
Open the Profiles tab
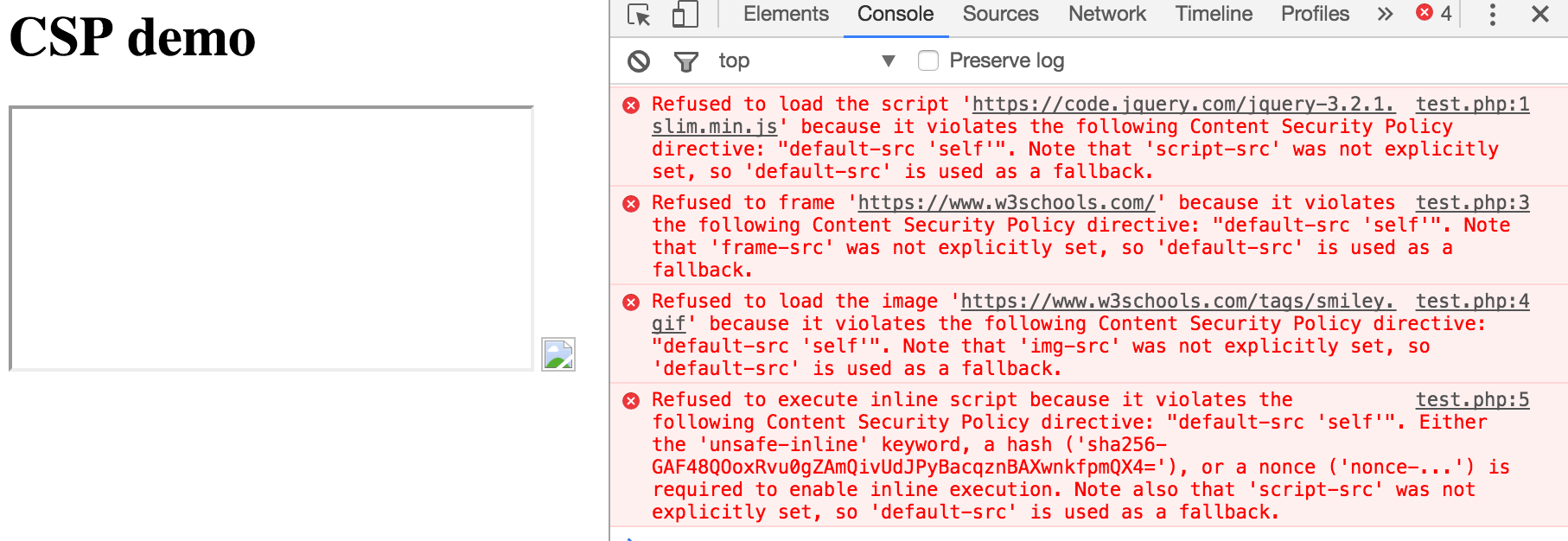click(x=1315, y=14)
